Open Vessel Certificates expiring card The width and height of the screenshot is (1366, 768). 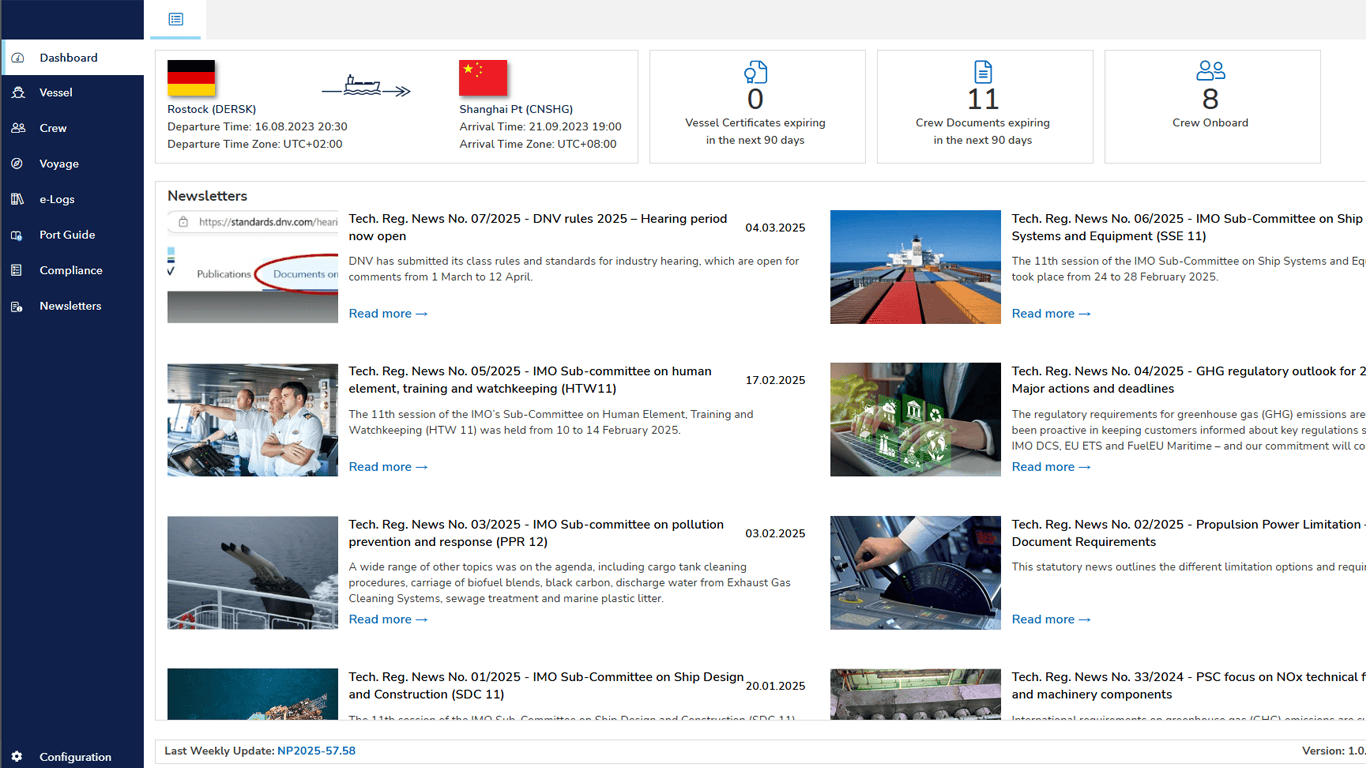click(x=756, y=107)
